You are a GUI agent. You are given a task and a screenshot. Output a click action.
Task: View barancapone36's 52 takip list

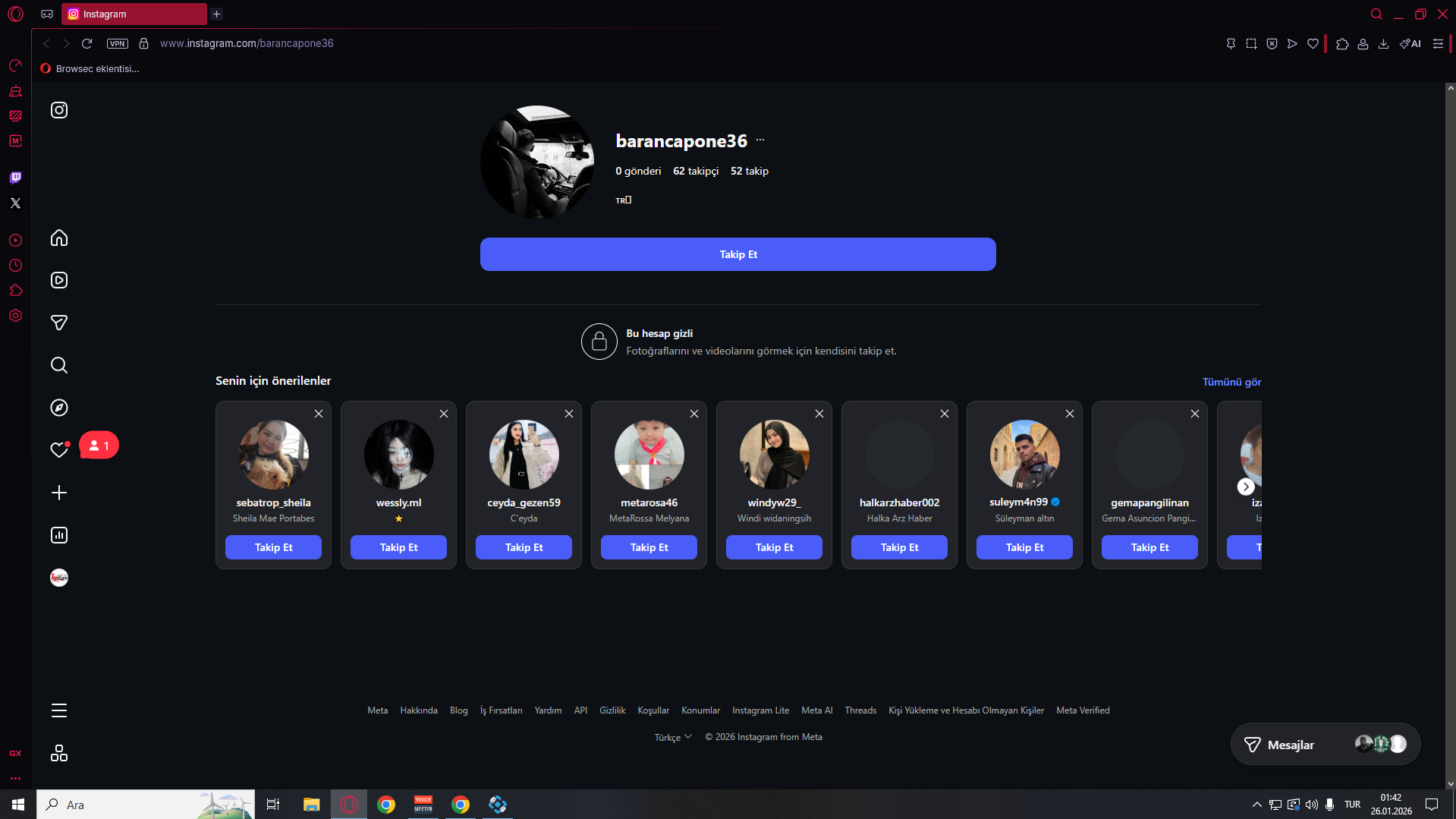(x=750, y=171)
